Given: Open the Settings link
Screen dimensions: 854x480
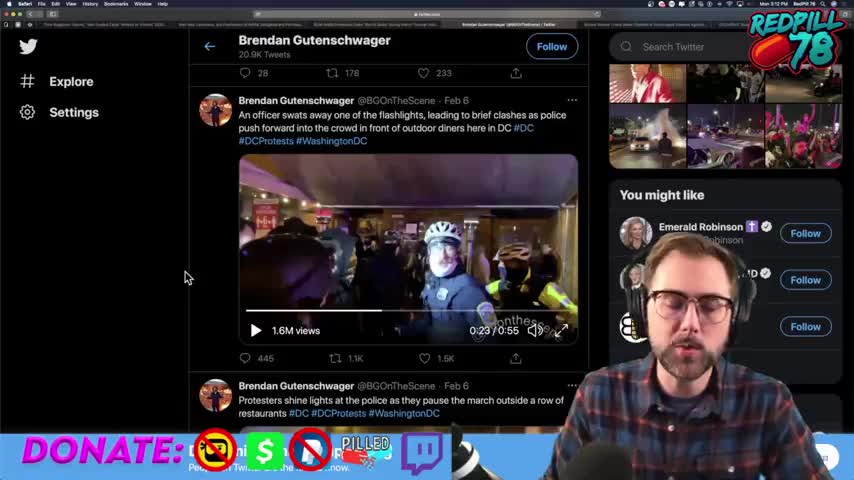Looking at the screenshot, I should [74, 112].
